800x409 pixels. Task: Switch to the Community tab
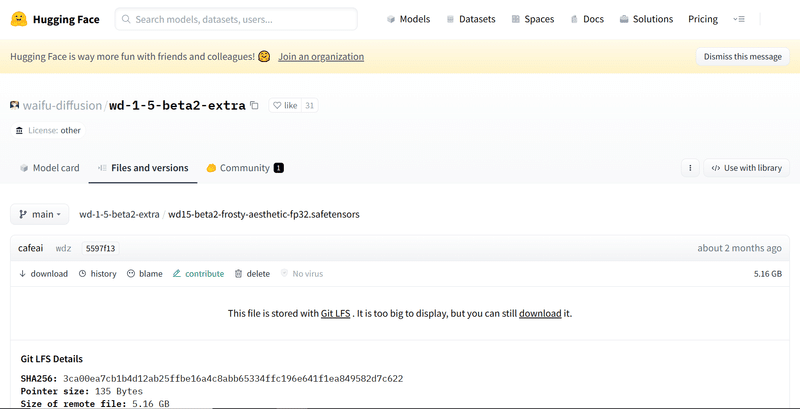click(245, 168)
